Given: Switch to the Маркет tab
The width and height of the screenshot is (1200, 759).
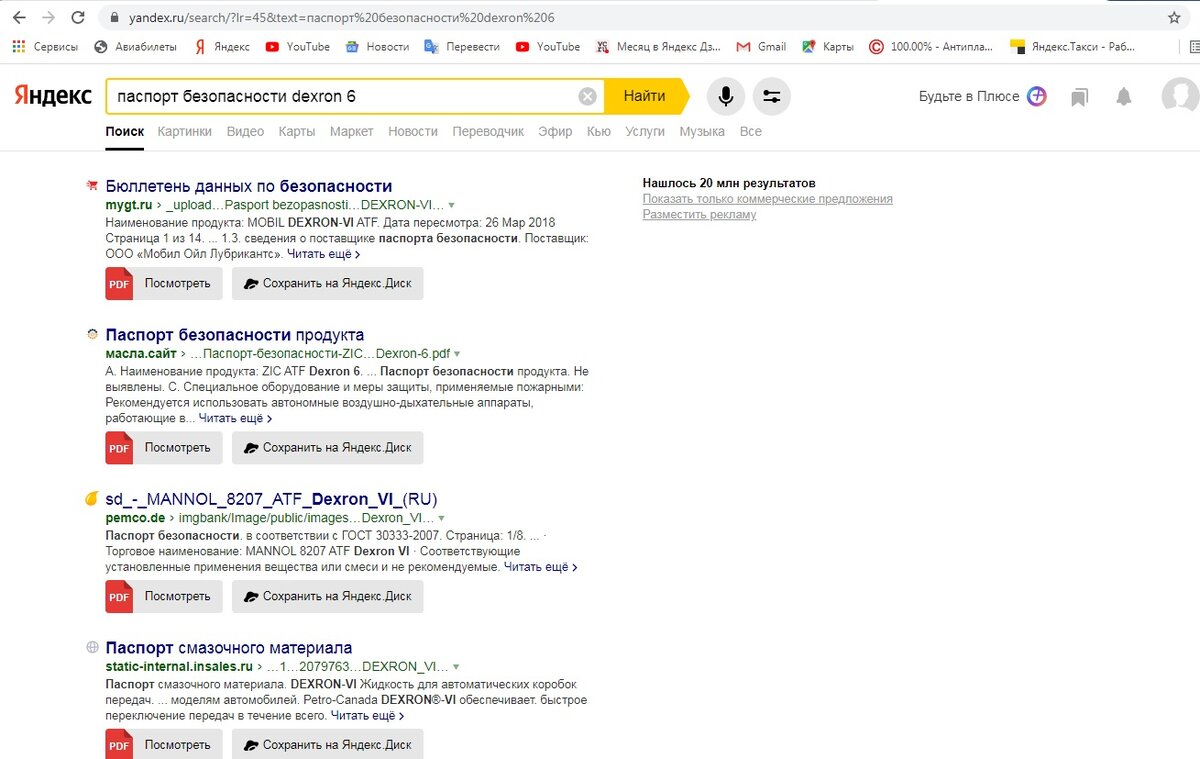Looking at the screenshot, I should pyautogui.click(x=351, y=132).
